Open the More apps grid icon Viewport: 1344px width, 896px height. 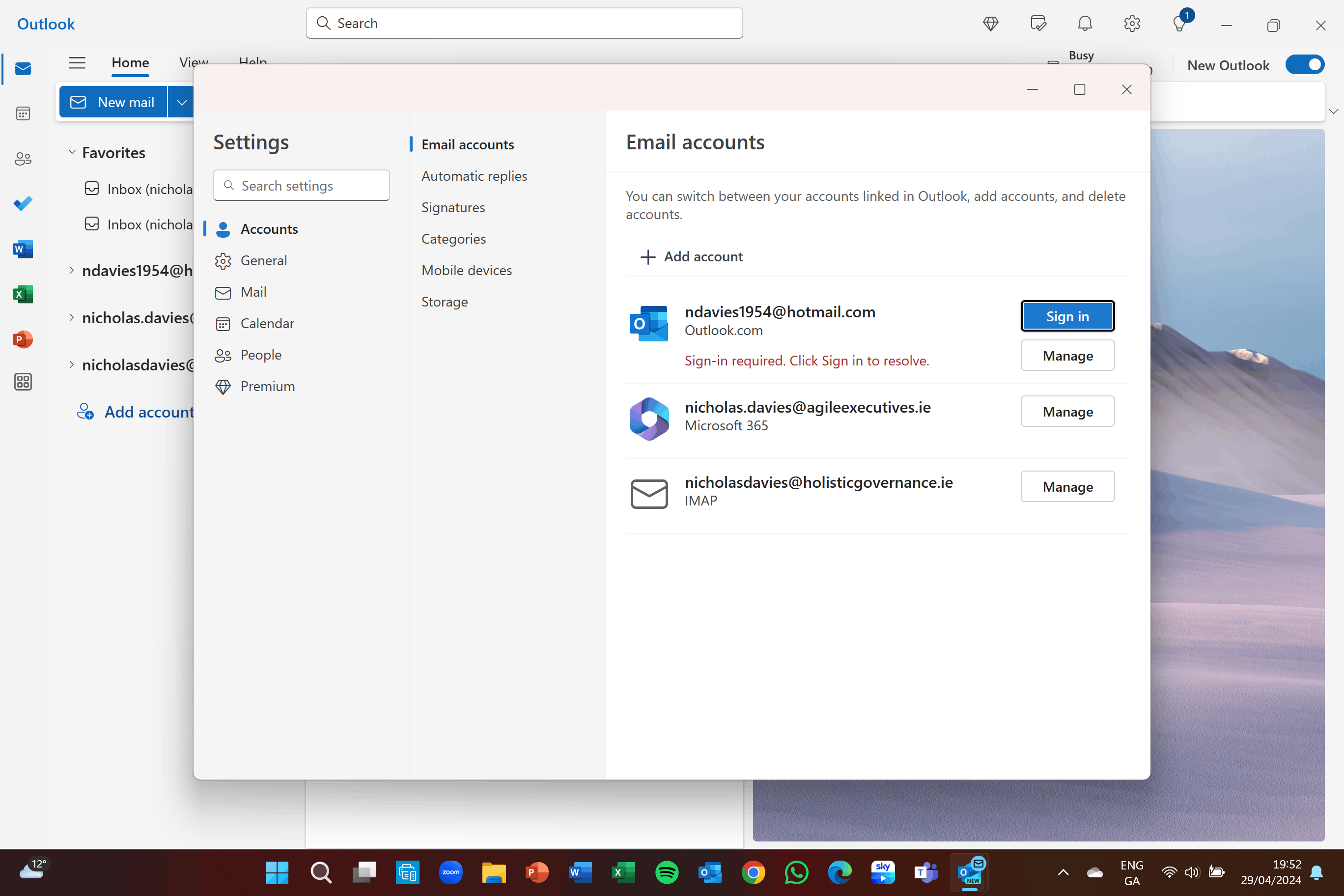tap(23, 382)
